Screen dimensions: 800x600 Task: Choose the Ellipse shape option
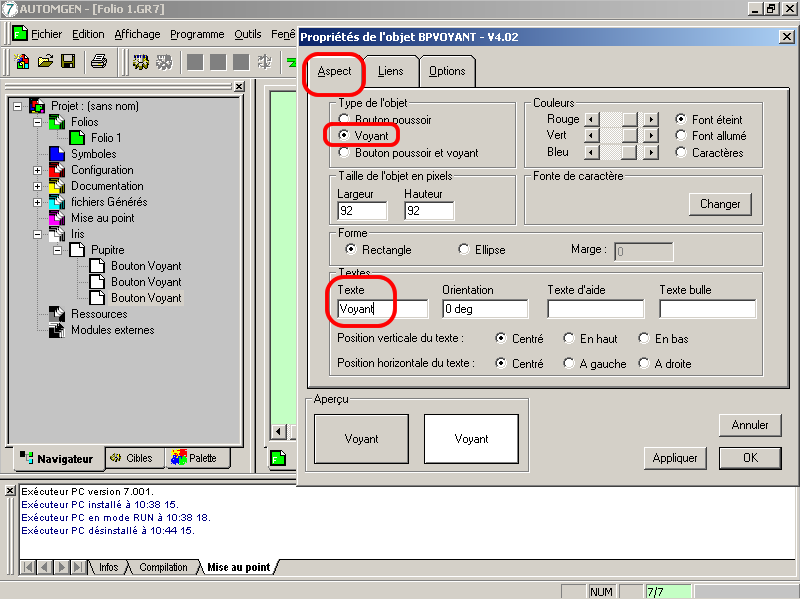[x=464, y=250]
